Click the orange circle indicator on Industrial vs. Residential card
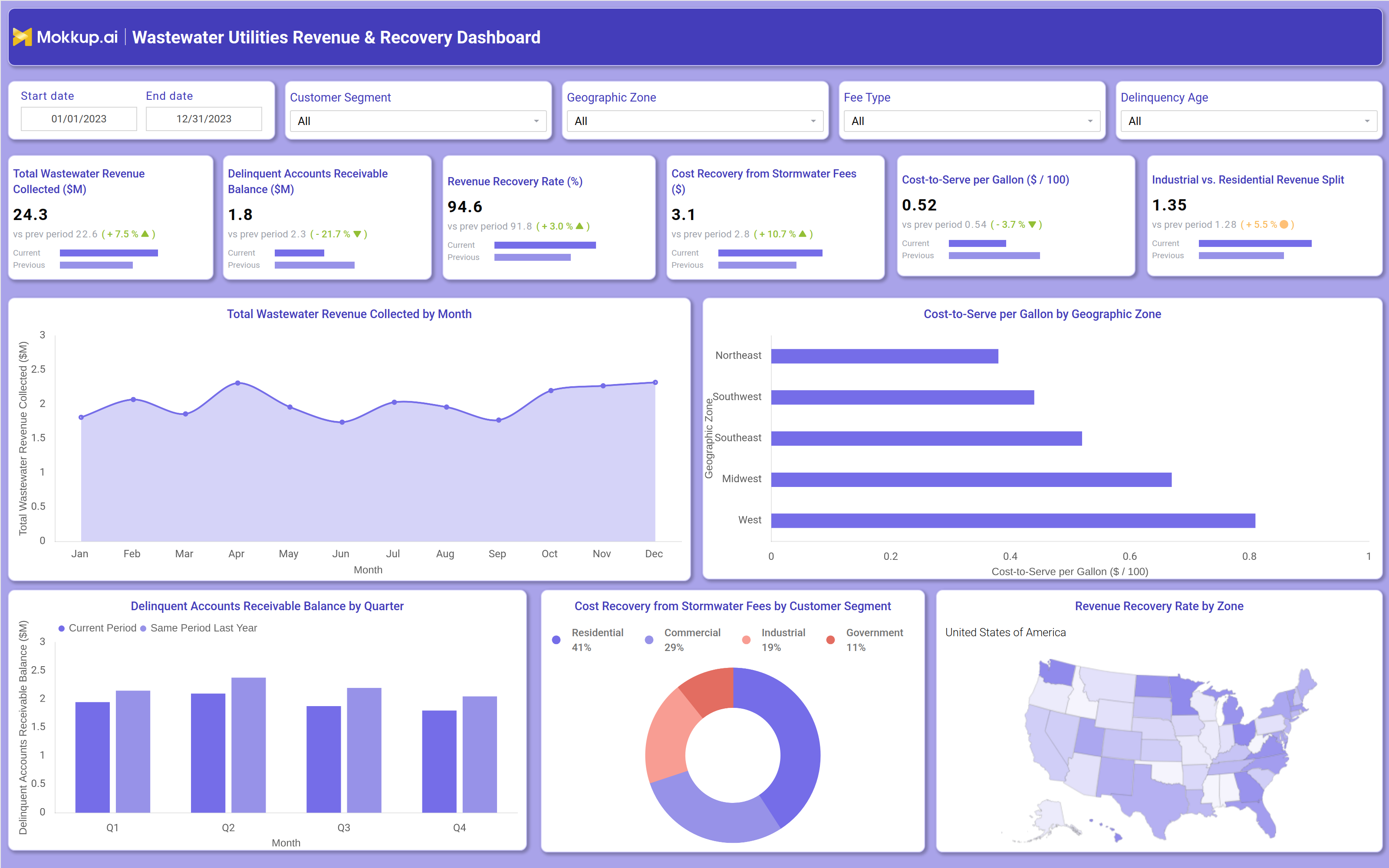Screen dimensions: 1389x868 (x=1284, y=224)
